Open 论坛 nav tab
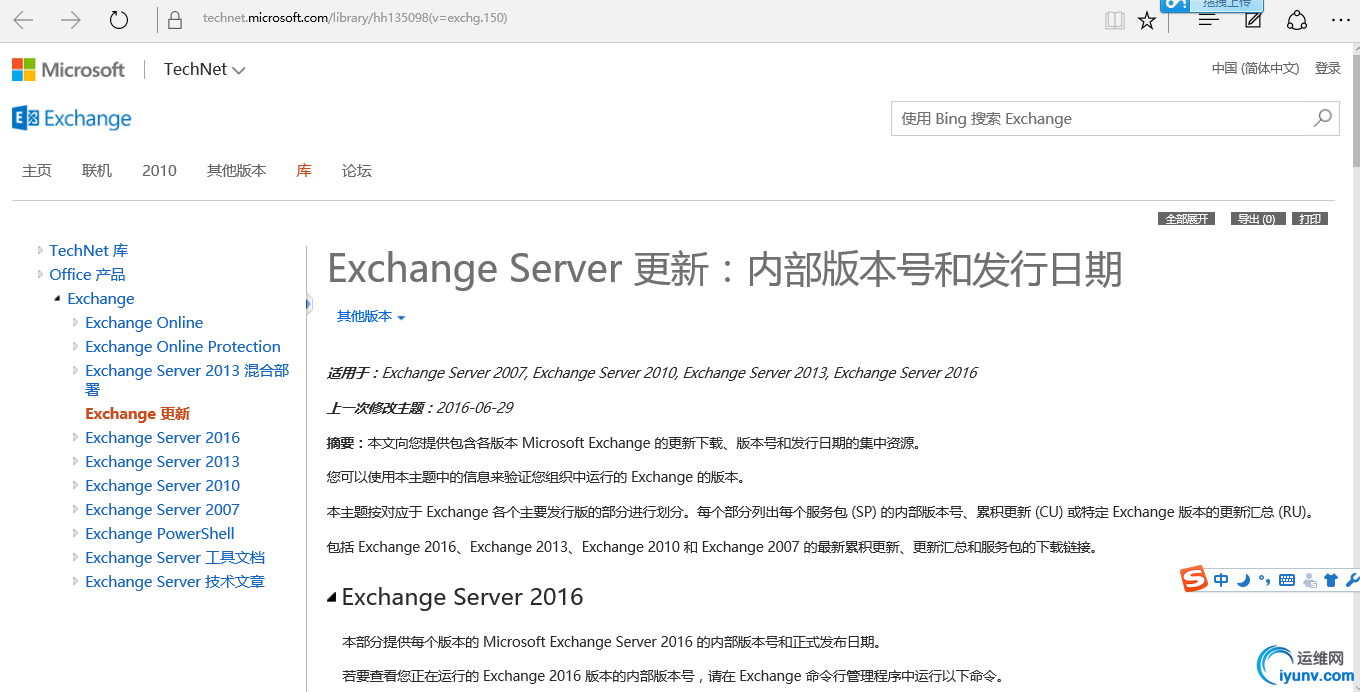This screenshot has width=1360, height=692. (357, 171)
